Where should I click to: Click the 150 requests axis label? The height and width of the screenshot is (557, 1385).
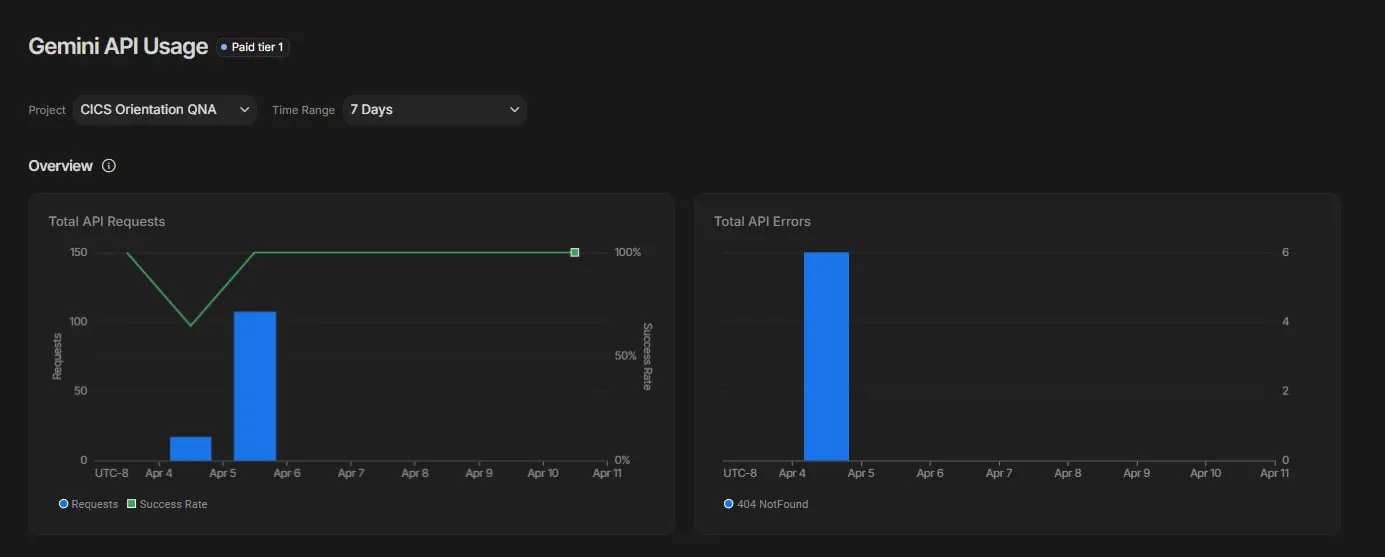click(x=78, y=252)
